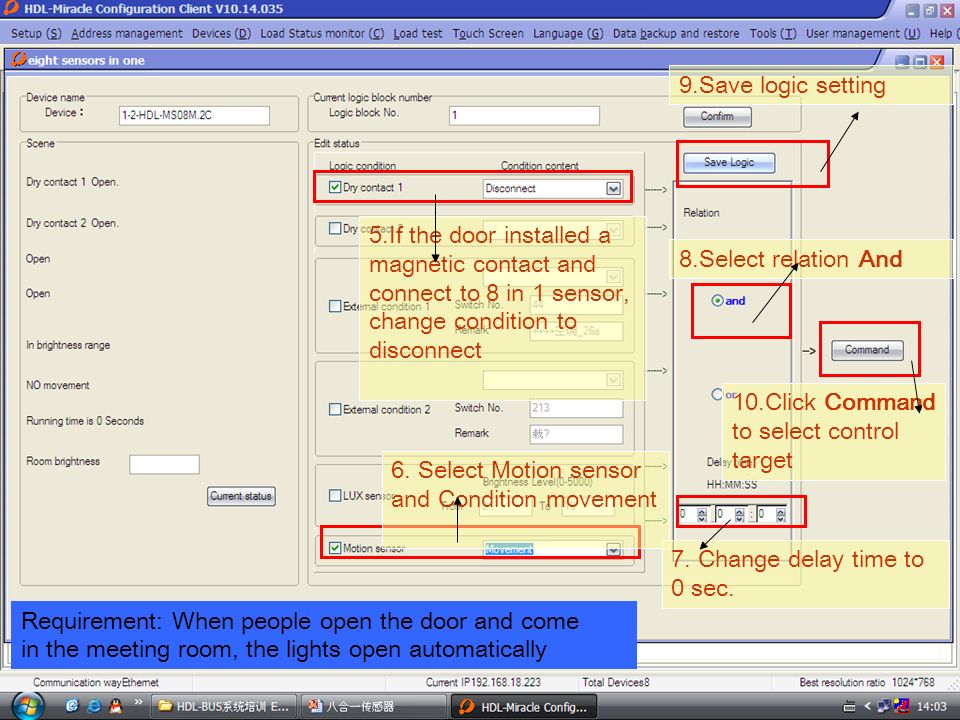This screenshot has width=960, height=720.
Task: Open Dry contact 2 condition dropdown arrow
Action: (613, 230)
